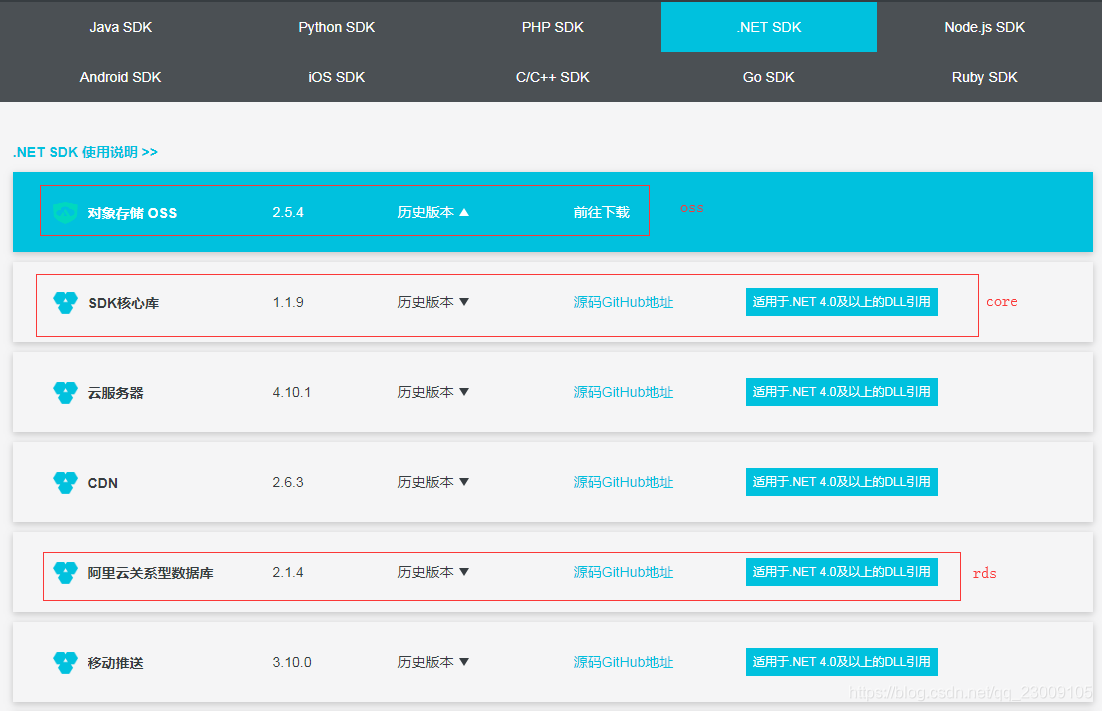Click version number 4.10.1
This screenshot has height=711, width=1102.
pos(292,392)
